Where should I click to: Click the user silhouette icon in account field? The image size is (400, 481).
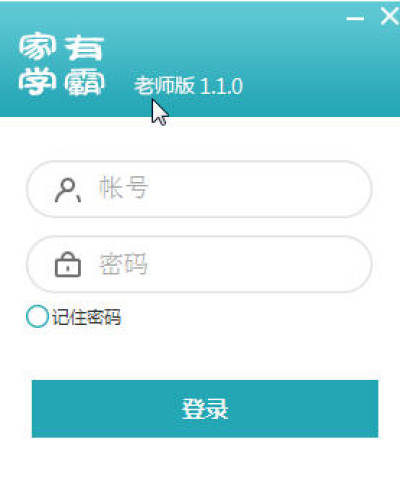point(68,190)
